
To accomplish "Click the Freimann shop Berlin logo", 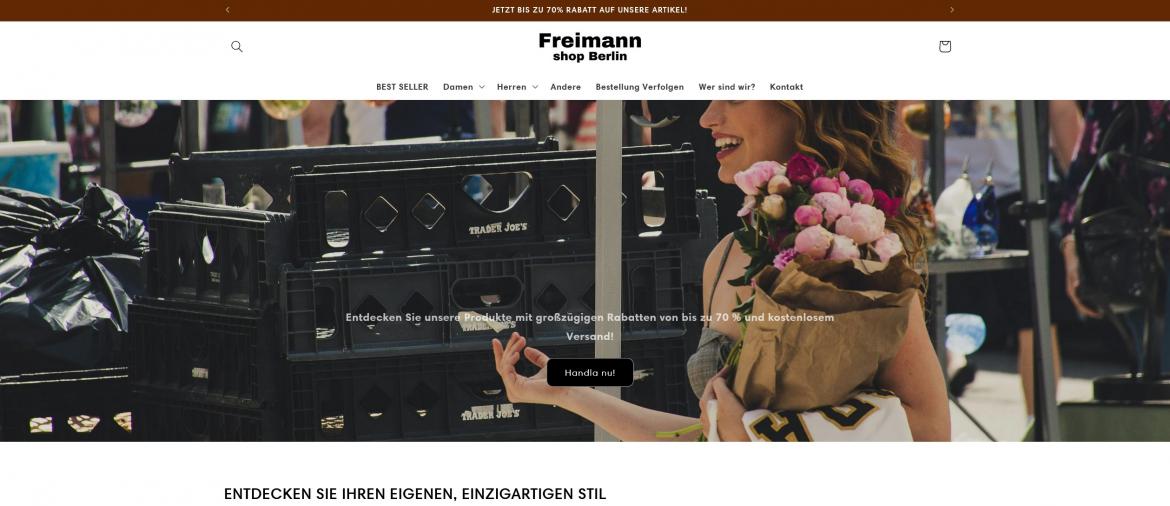I will 589,47.
